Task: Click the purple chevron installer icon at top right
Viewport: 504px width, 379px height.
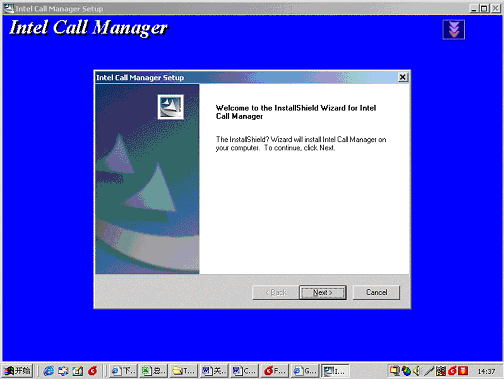Action: (454, 30)
